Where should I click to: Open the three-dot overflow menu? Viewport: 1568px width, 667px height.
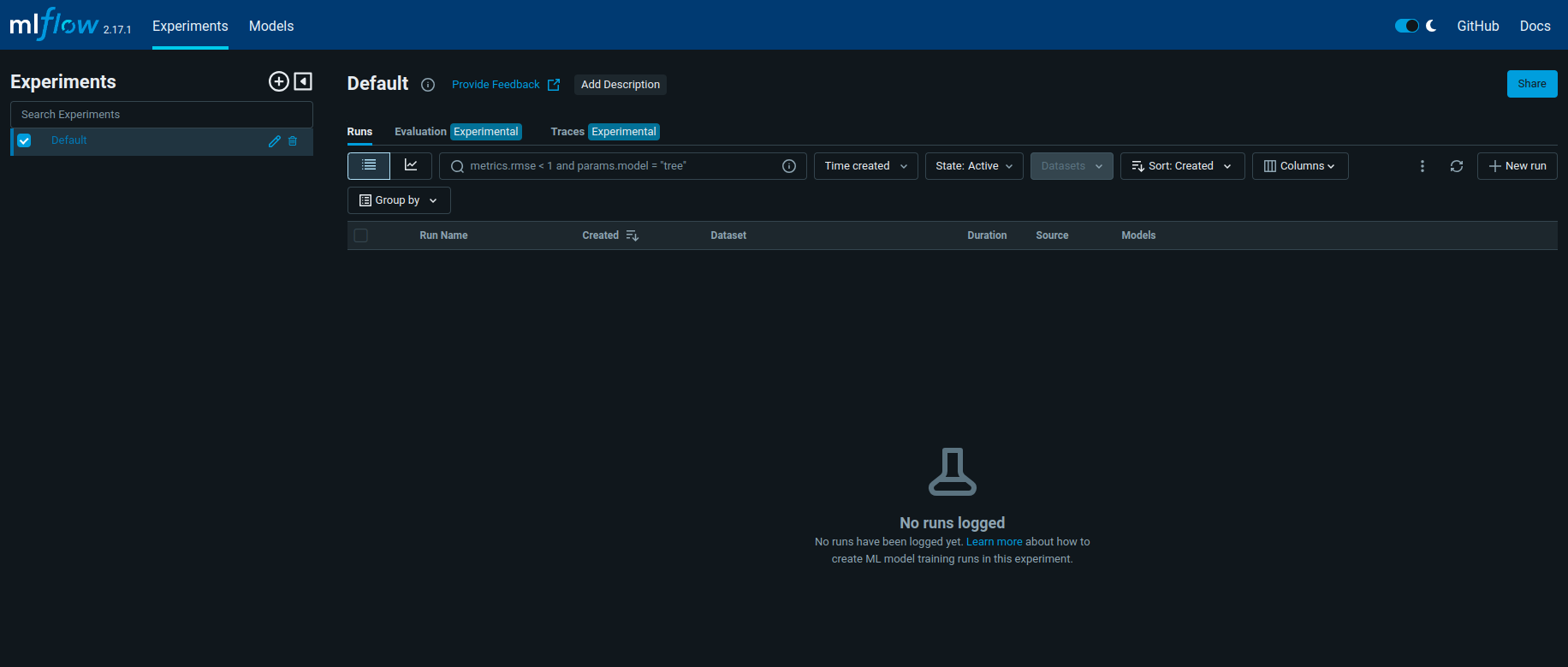(1422, 166)
